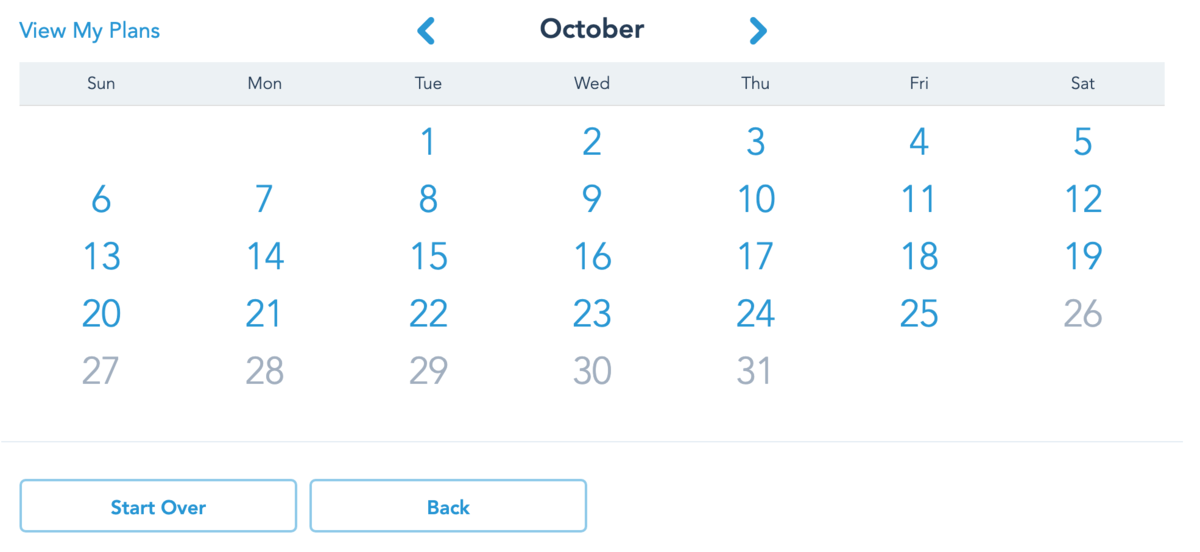
Task: Select October 6 date
Action: [x=101, y=199]
